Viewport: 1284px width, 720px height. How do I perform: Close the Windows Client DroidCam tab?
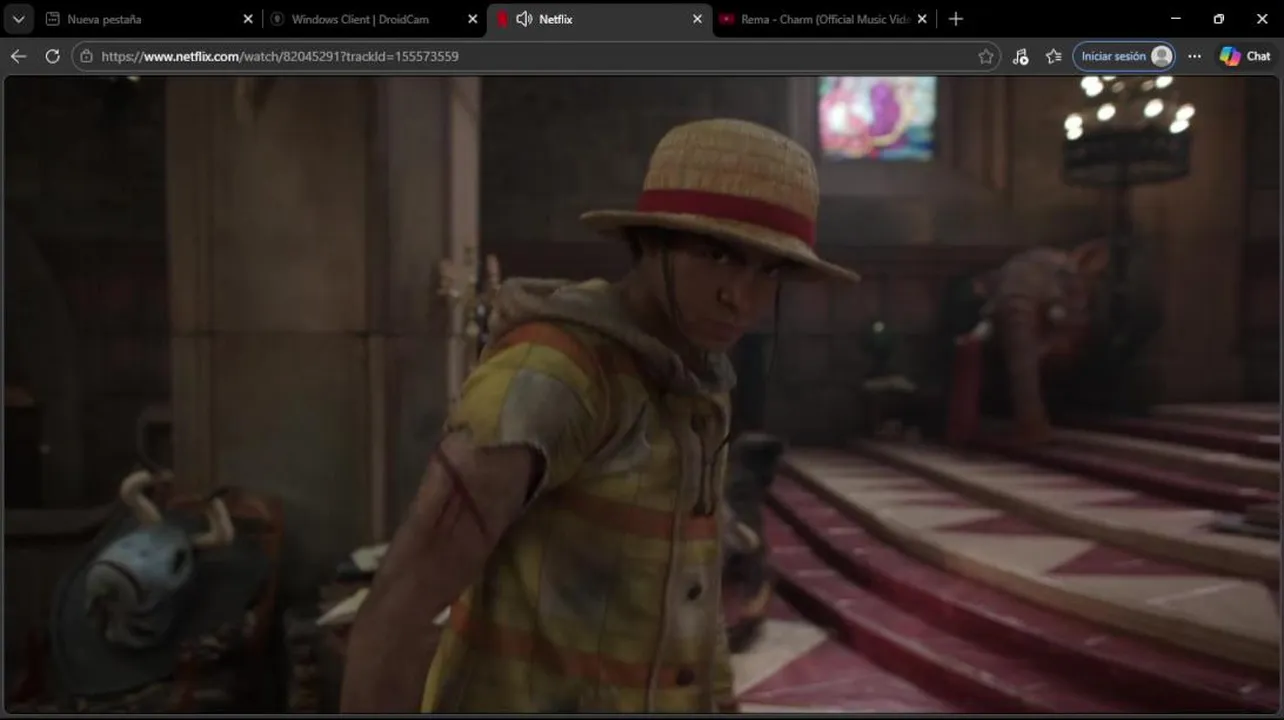pyautogui.click(x=473, y=19)
